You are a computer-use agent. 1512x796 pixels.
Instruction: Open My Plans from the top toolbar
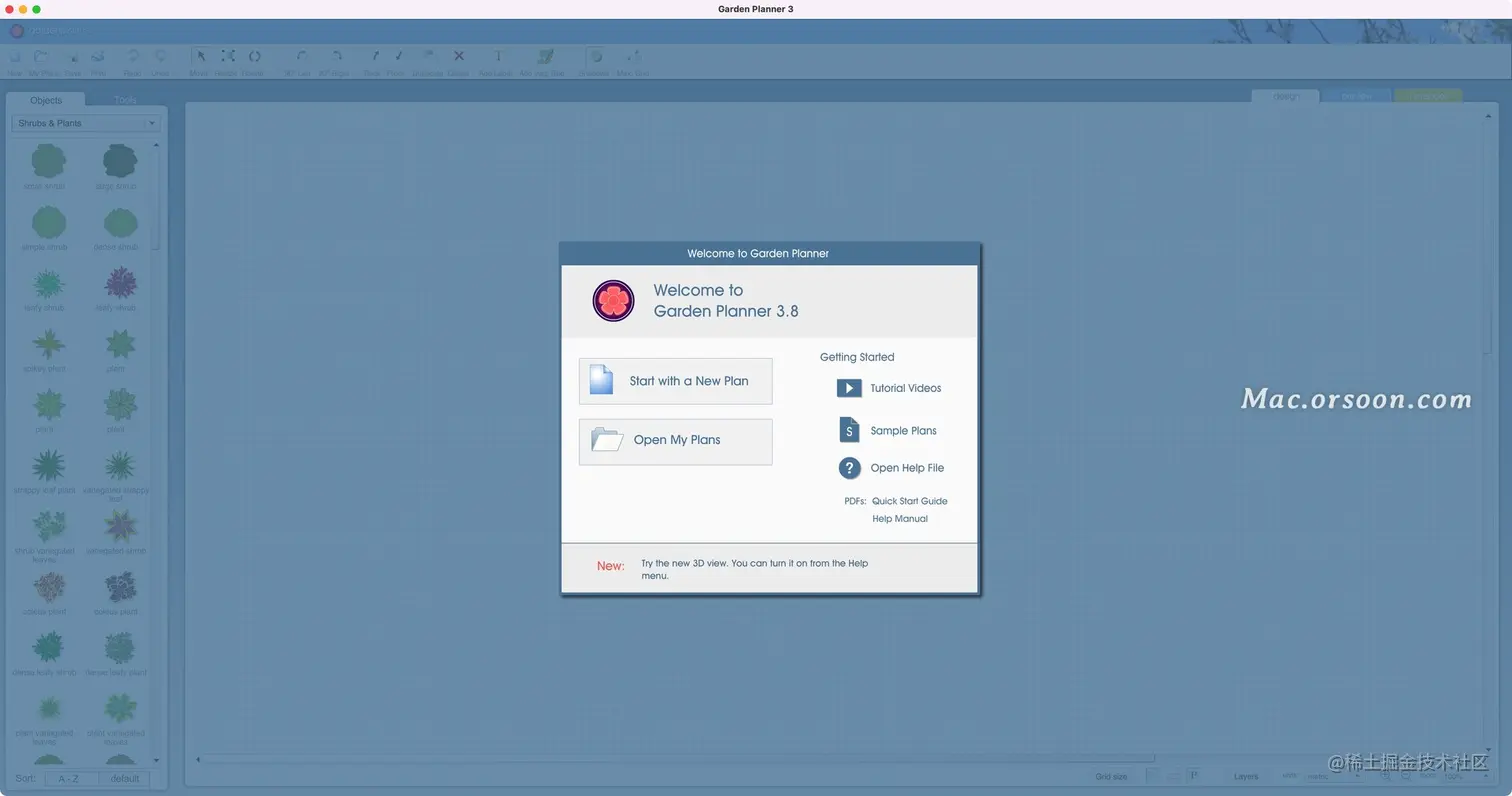pos(41,57)
